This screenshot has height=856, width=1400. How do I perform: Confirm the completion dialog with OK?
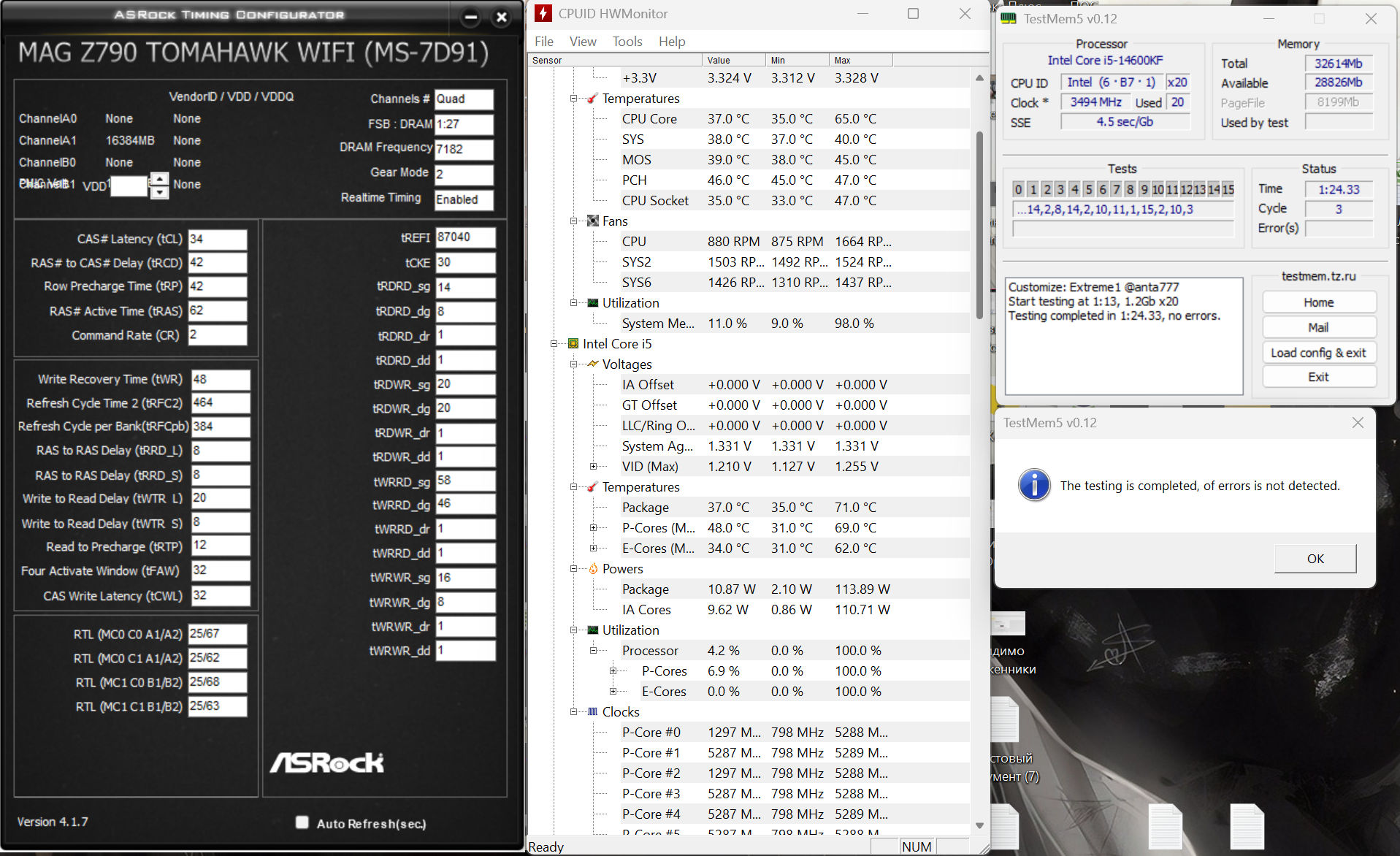coord(1315,559)
